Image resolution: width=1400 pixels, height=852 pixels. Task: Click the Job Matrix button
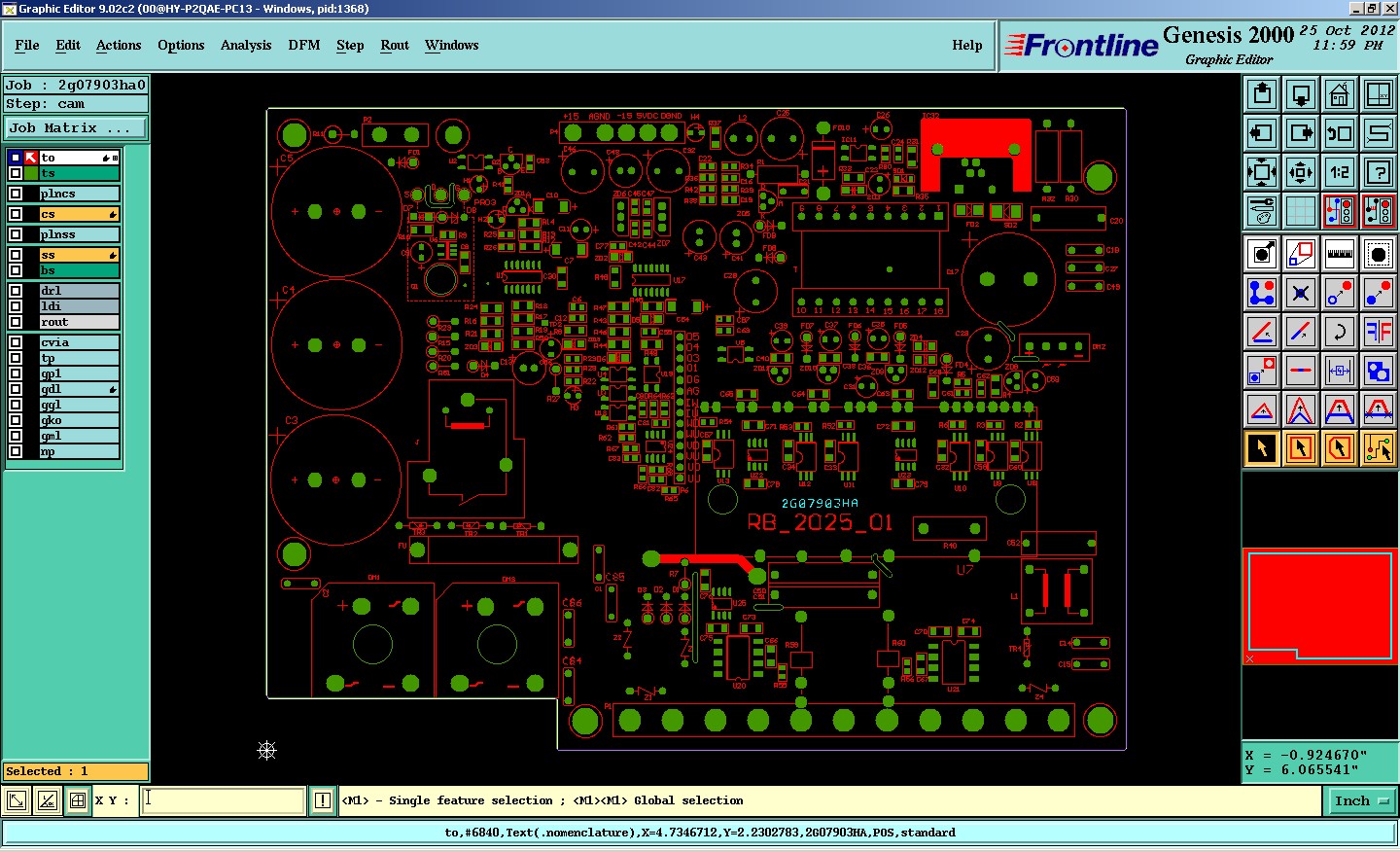(76, 128)
